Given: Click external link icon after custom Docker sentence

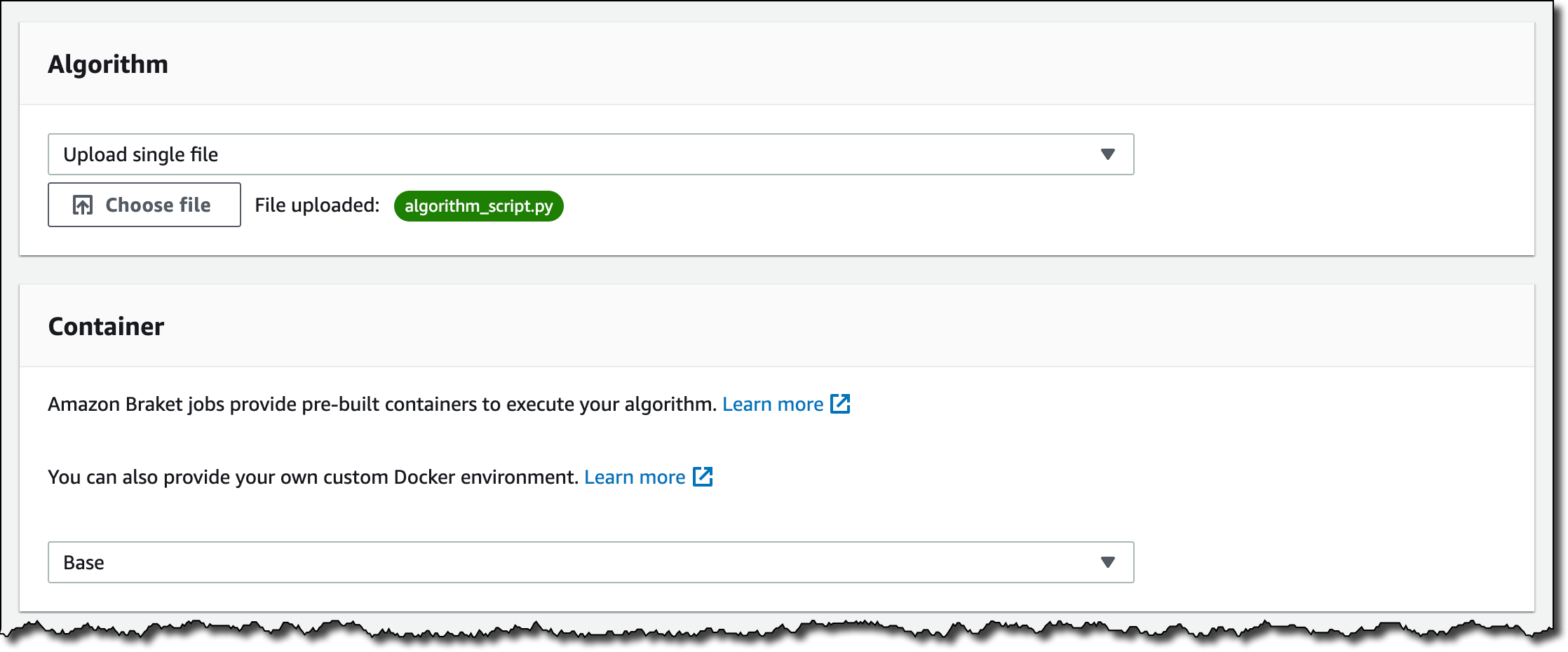Looking at the screenshot, I should pos(703,477).
